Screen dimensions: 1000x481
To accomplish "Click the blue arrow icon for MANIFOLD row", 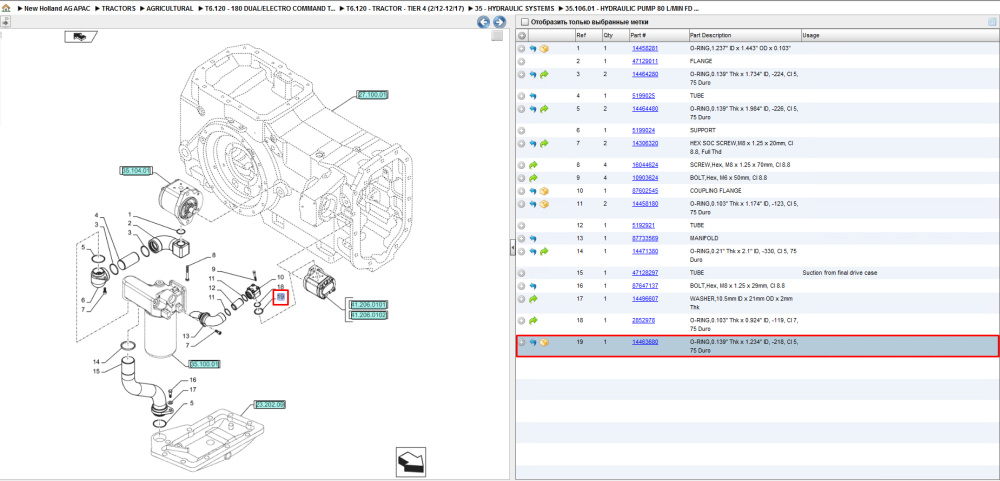I will click(x=533, y=238).
